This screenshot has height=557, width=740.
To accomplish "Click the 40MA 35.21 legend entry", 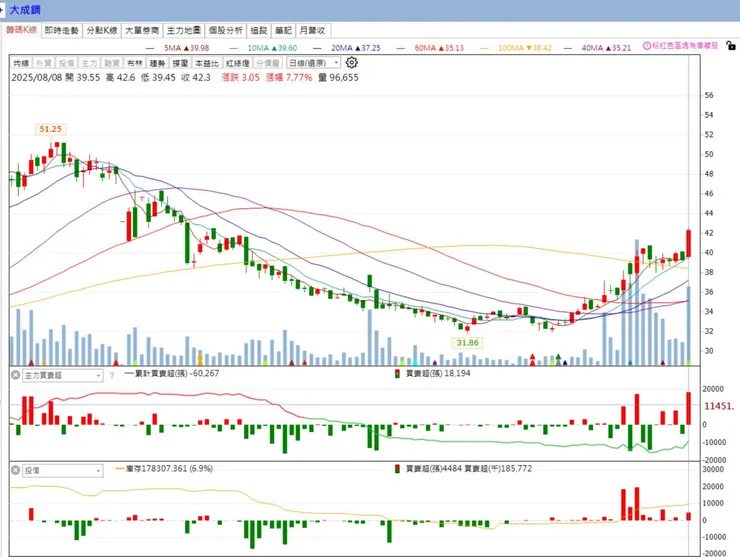I will coord(597,48).
